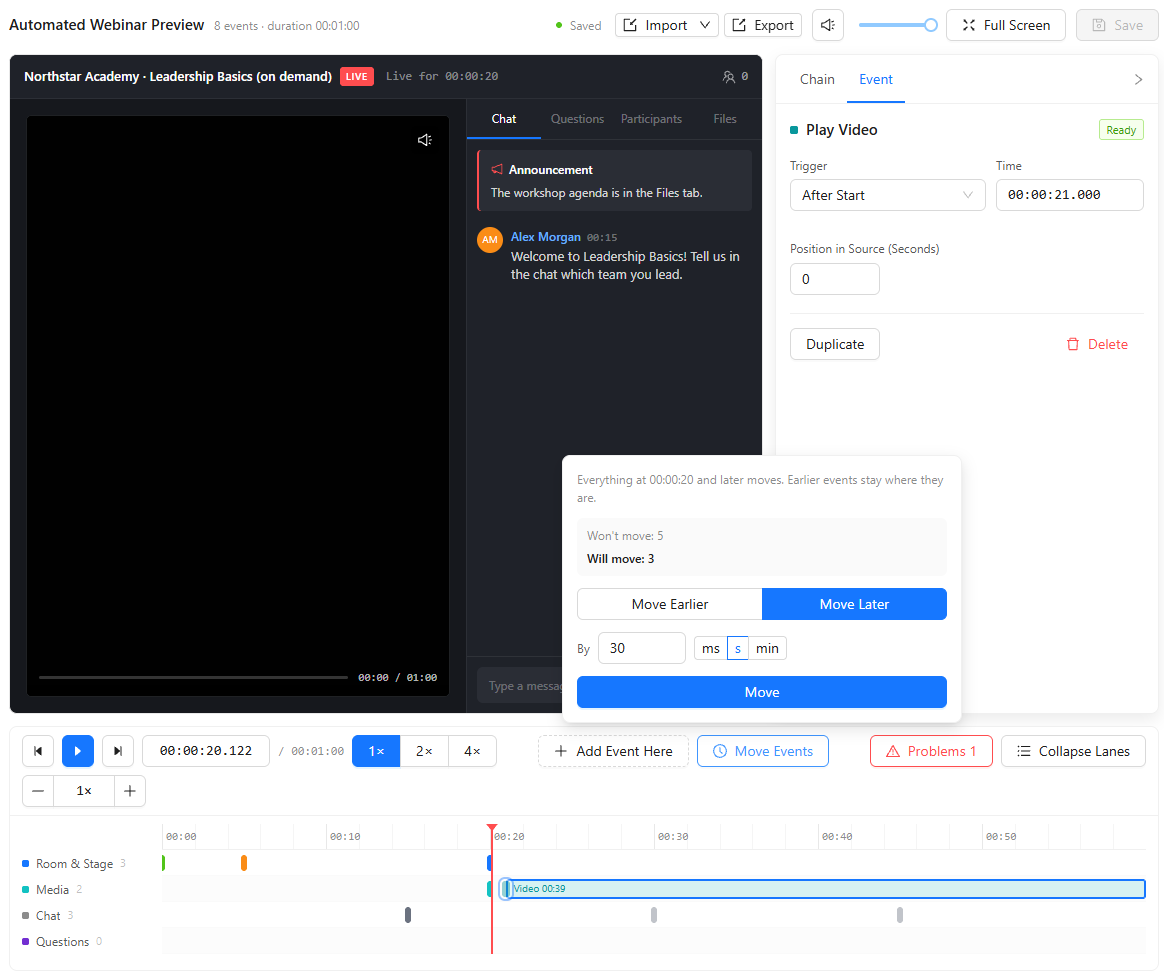Select ms unit
This screenshot has width=1164, height=973.
[710, 649]
